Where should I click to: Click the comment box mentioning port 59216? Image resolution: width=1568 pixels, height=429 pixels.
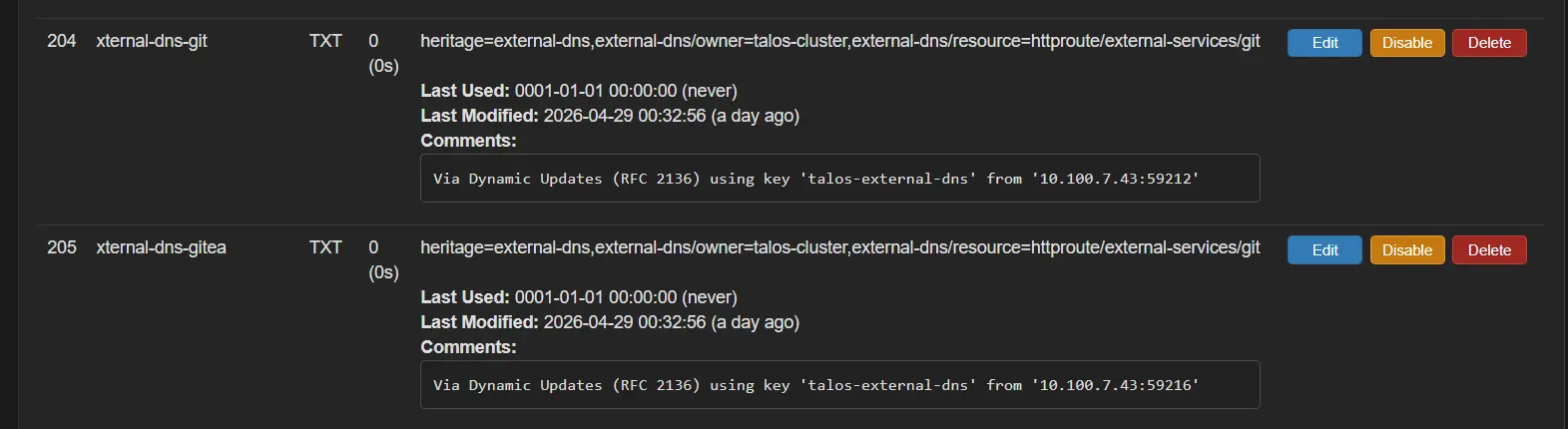[839, 385]
